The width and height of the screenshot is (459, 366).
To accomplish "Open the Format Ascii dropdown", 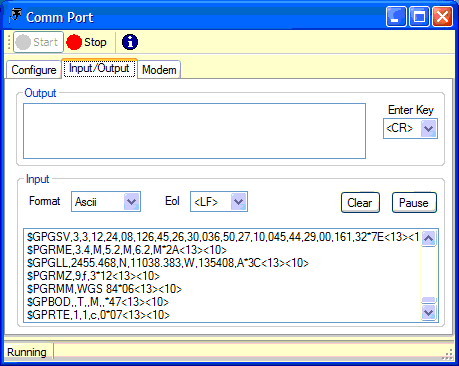I will click(x=132, y=201).
